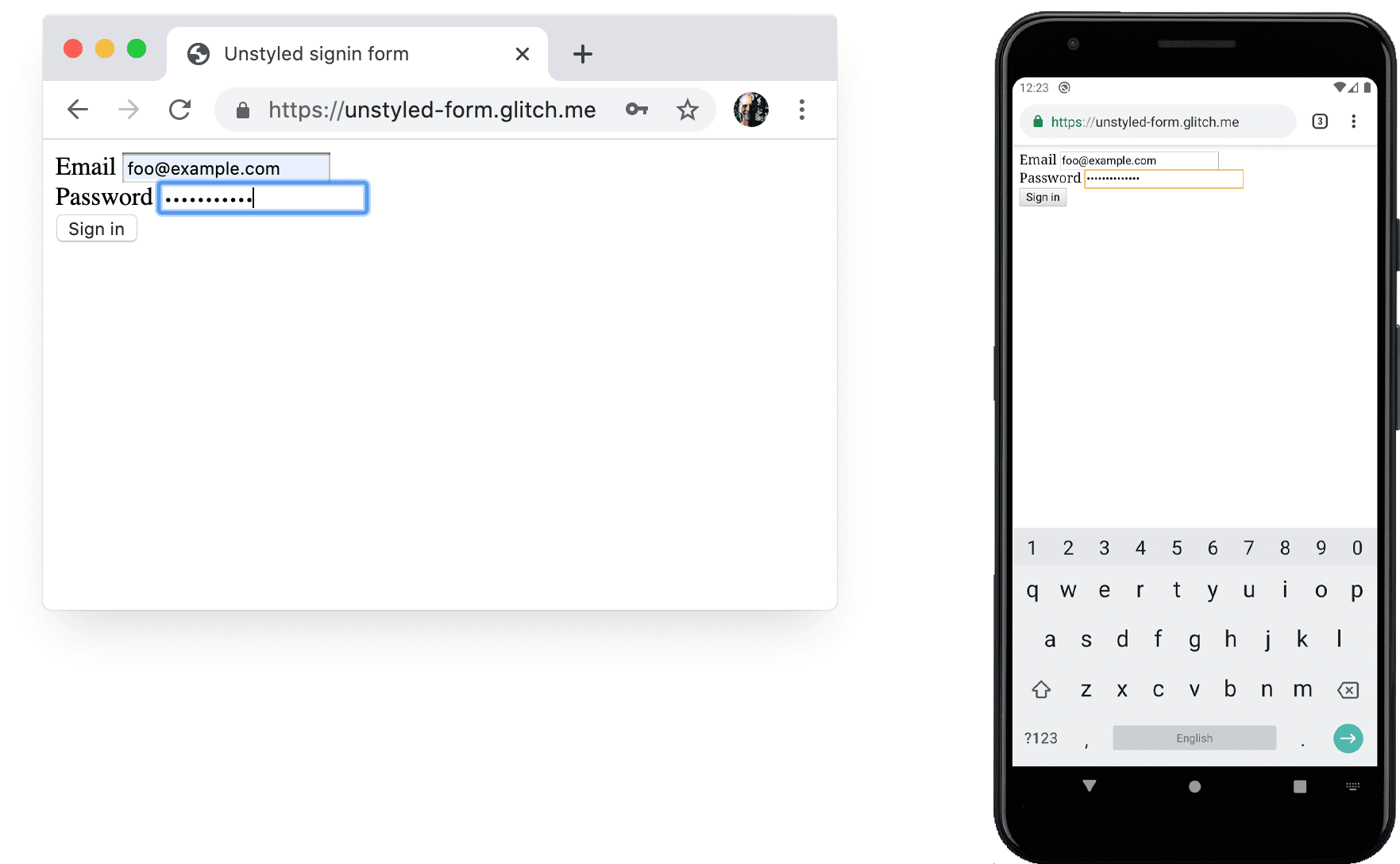Click the Email field containing foo@example.com
1400x864 pixels.
pos(225,168)
